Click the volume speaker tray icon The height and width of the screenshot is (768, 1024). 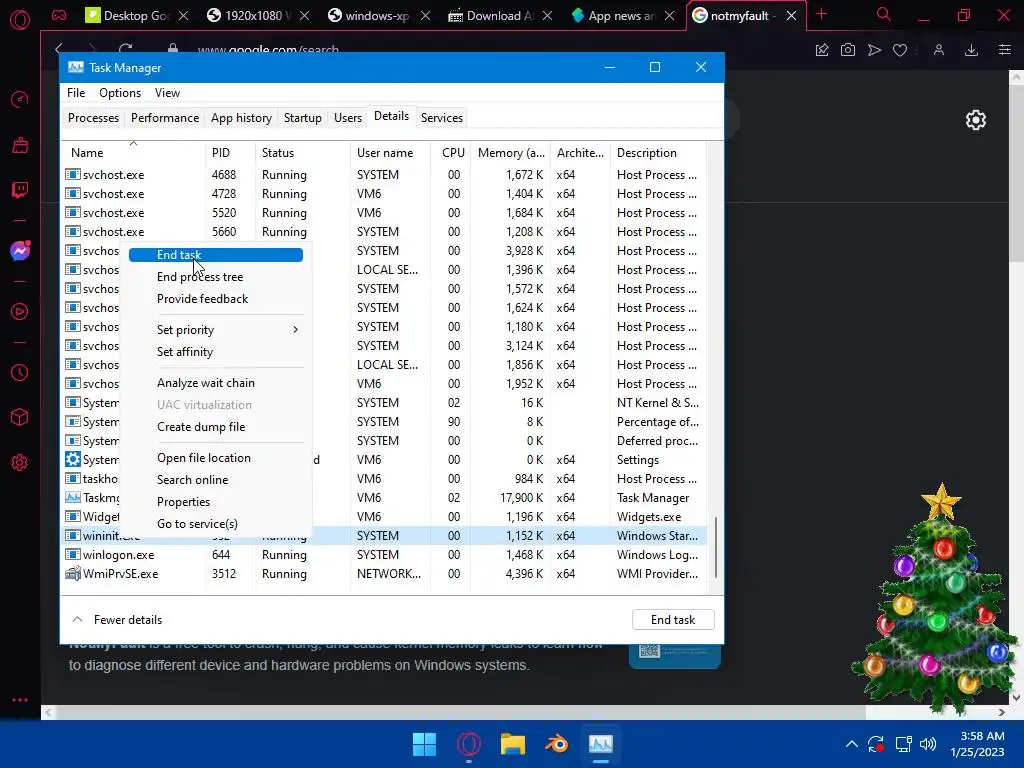point(927,744)
